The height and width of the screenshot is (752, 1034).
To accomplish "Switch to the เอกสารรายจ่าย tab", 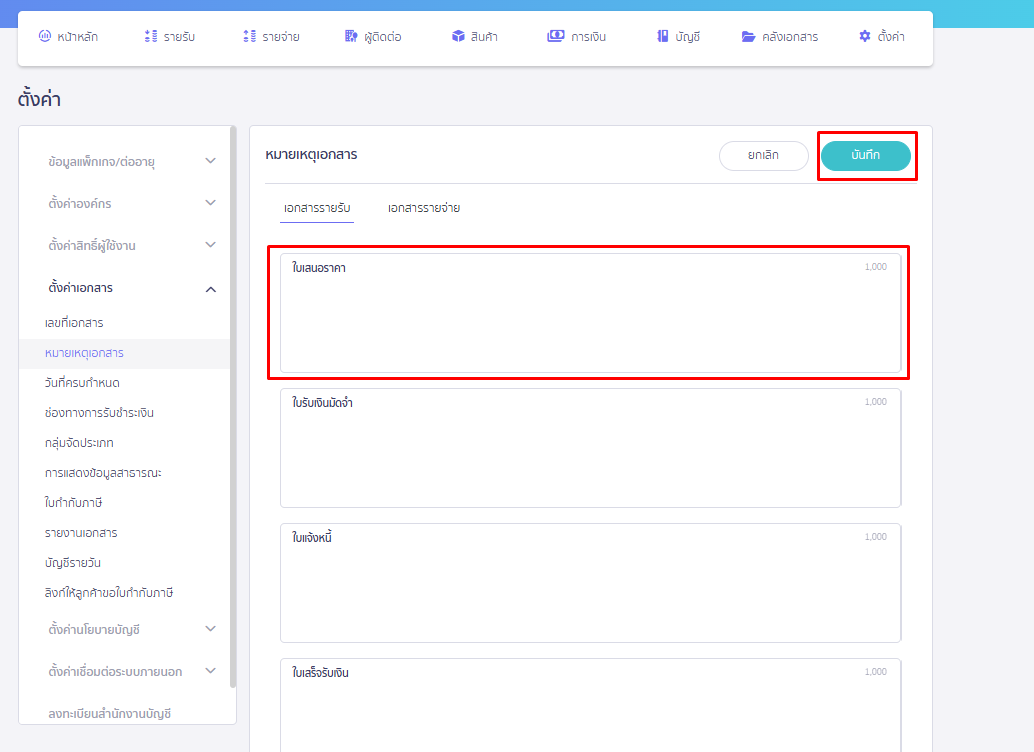I will click(x=424, y=208).
